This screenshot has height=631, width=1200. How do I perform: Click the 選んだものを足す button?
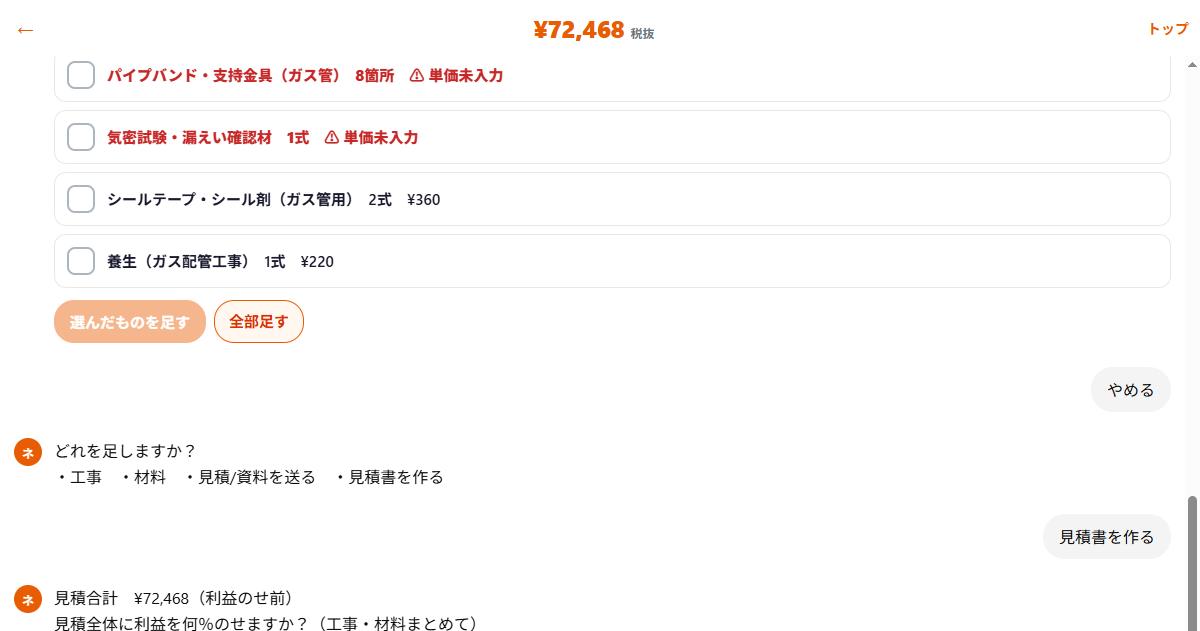[130, 322]
